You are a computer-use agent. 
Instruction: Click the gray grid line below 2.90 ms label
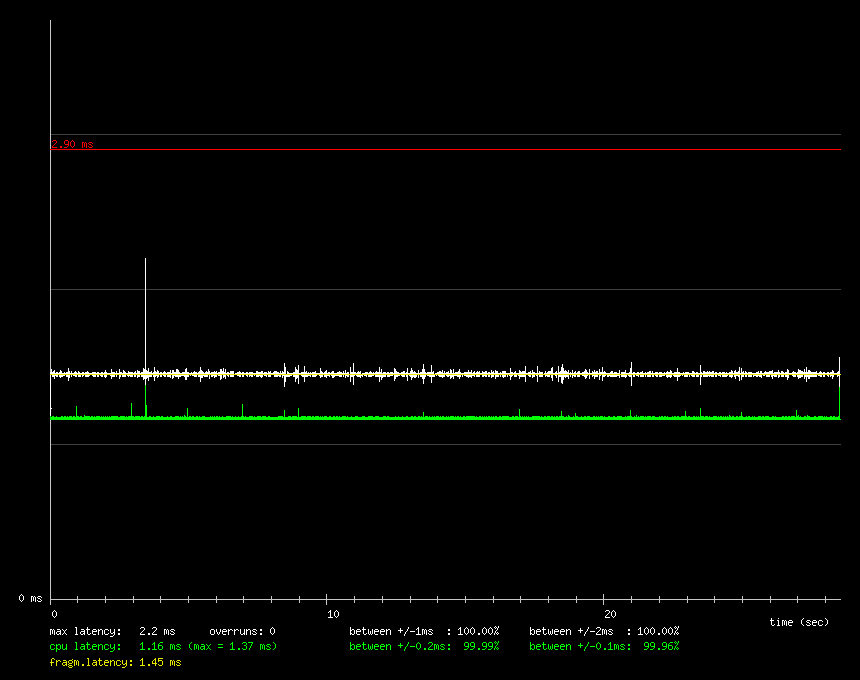[x=450, y=150]
